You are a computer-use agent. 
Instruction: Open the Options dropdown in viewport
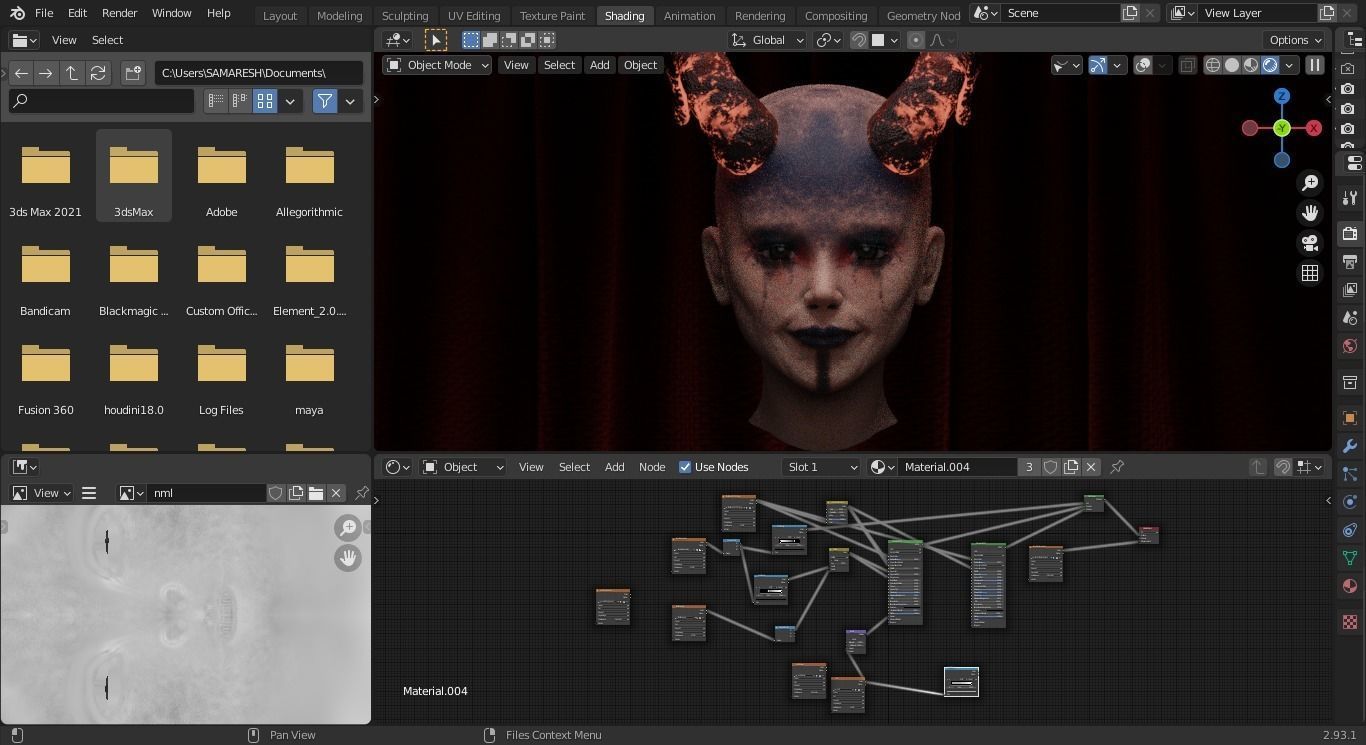click(x=1296, y=40)
